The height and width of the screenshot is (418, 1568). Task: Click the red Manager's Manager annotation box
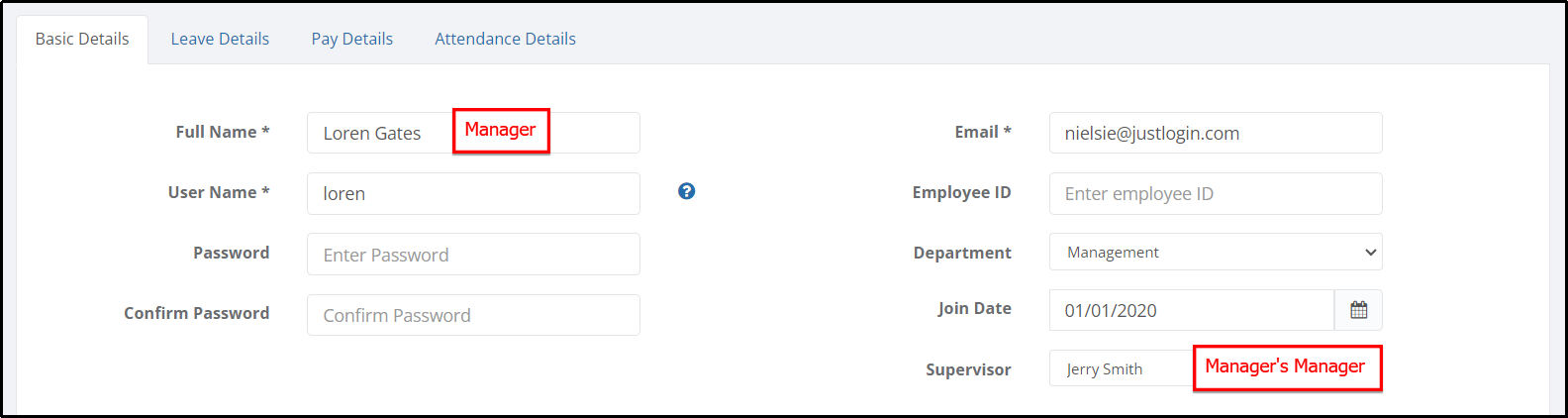pos(1287,367)
